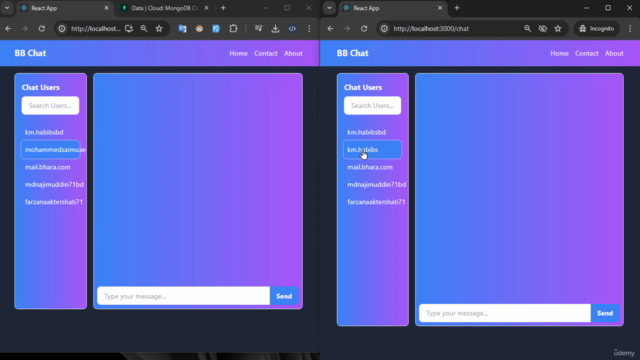The image size is (640, 360).
Task: Open Home link in right window
Action: coord(559,53)
